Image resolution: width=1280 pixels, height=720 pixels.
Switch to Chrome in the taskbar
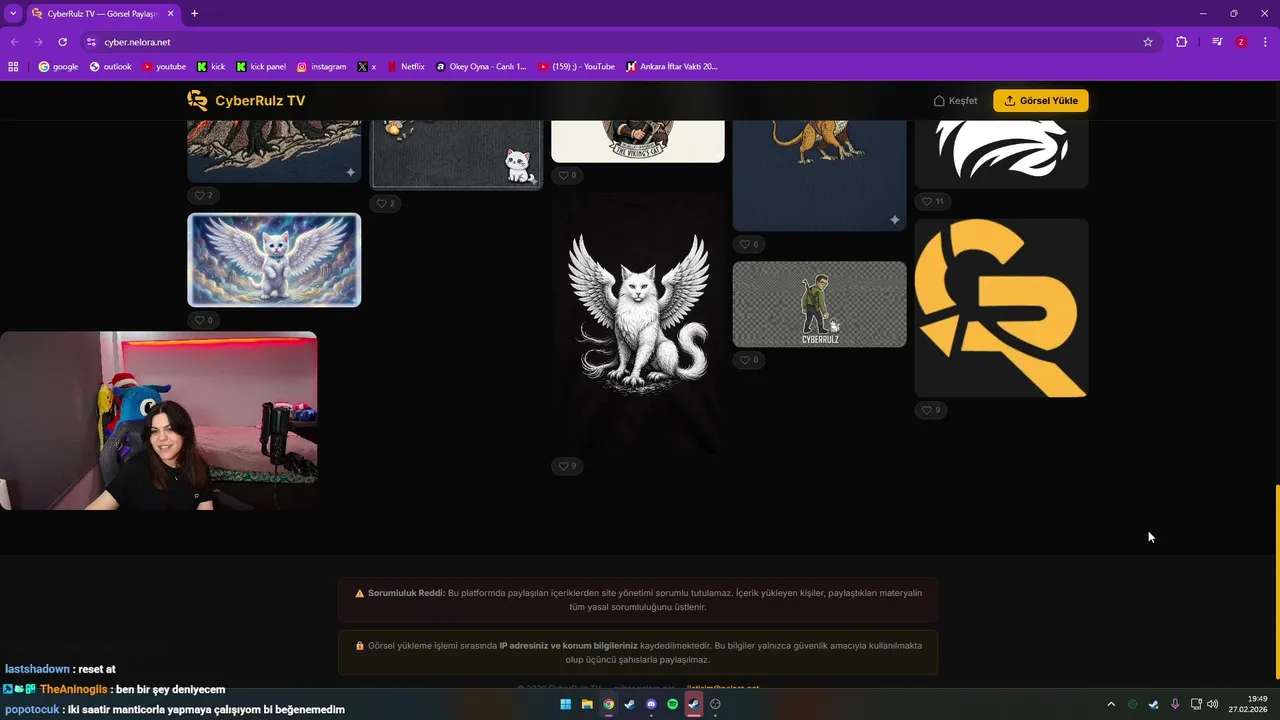click(x=608, y=704)
